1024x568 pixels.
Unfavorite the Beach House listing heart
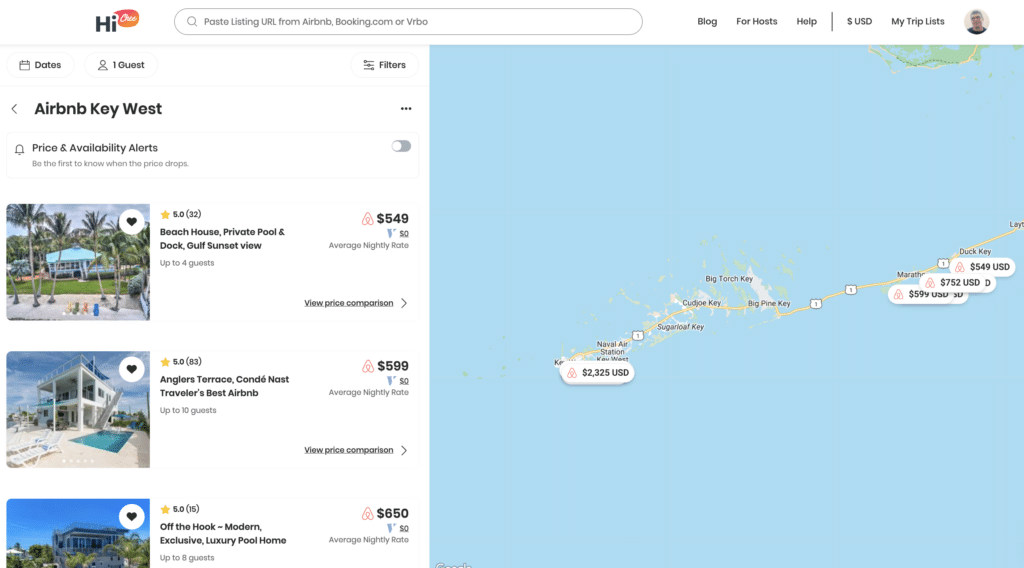click(131, 222)
